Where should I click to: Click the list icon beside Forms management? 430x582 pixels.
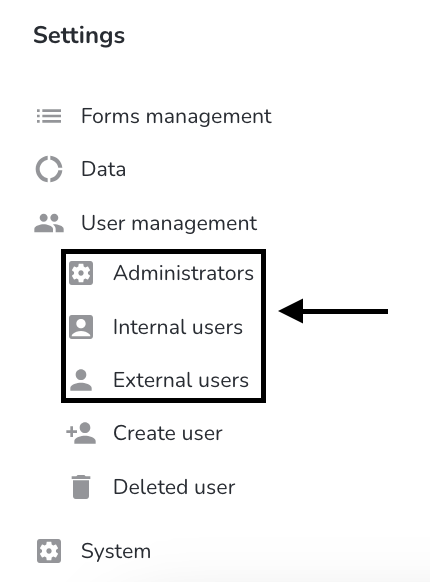tap(49, 116)
